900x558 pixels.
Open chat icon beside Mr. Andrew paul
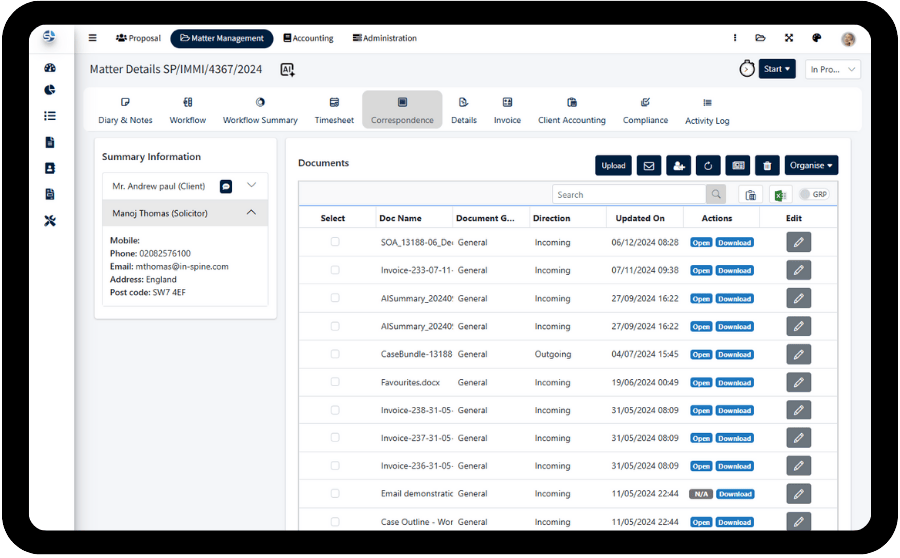click(226, 187)
